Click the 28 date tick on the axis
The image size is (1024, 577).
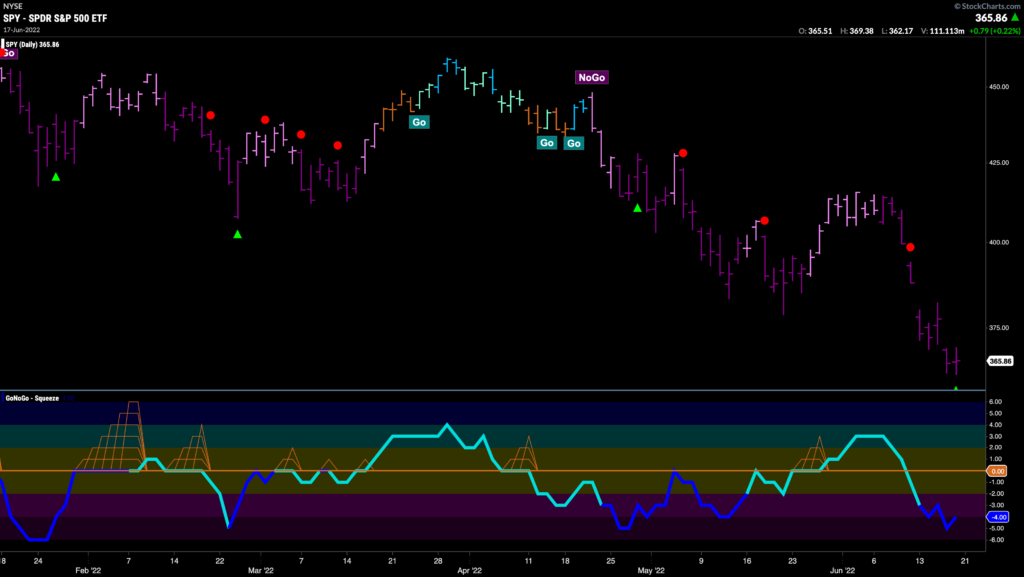pyautogui.click(x=438, y=561)
